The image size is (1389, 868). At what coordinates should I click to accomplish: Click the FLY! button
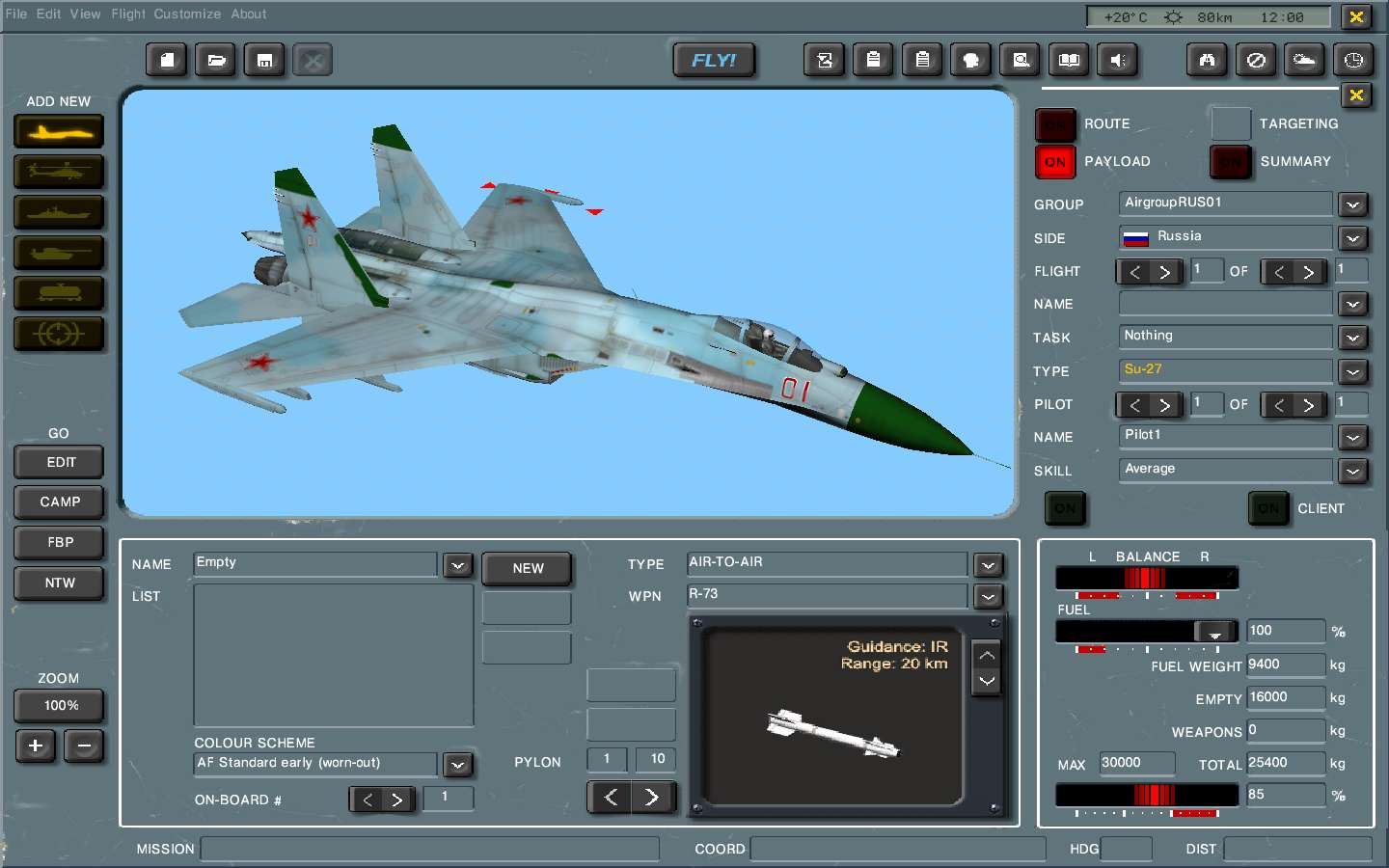tap(714, 60)
